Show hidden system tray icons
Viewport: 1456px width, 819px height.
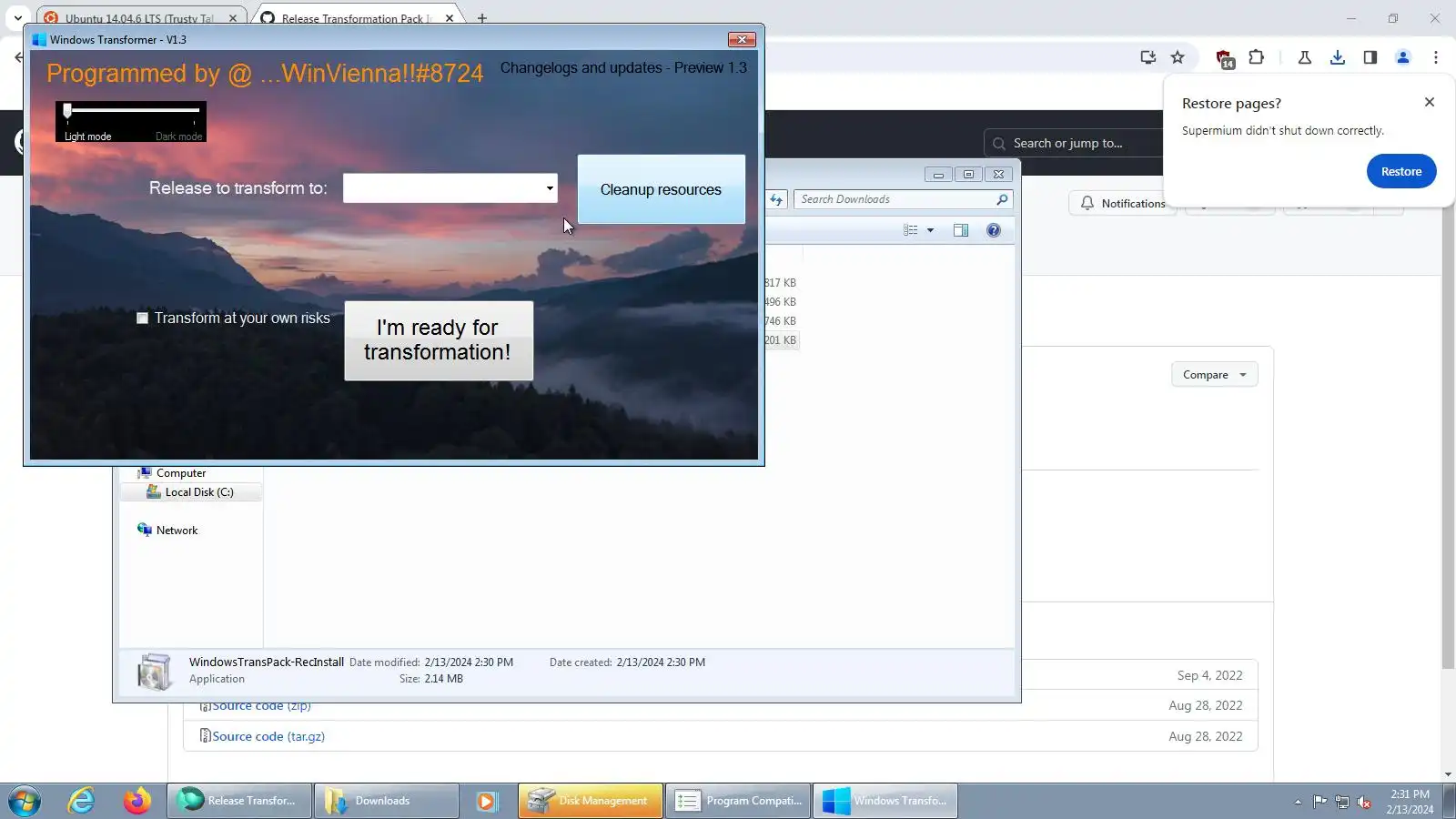click(1298, 802)
